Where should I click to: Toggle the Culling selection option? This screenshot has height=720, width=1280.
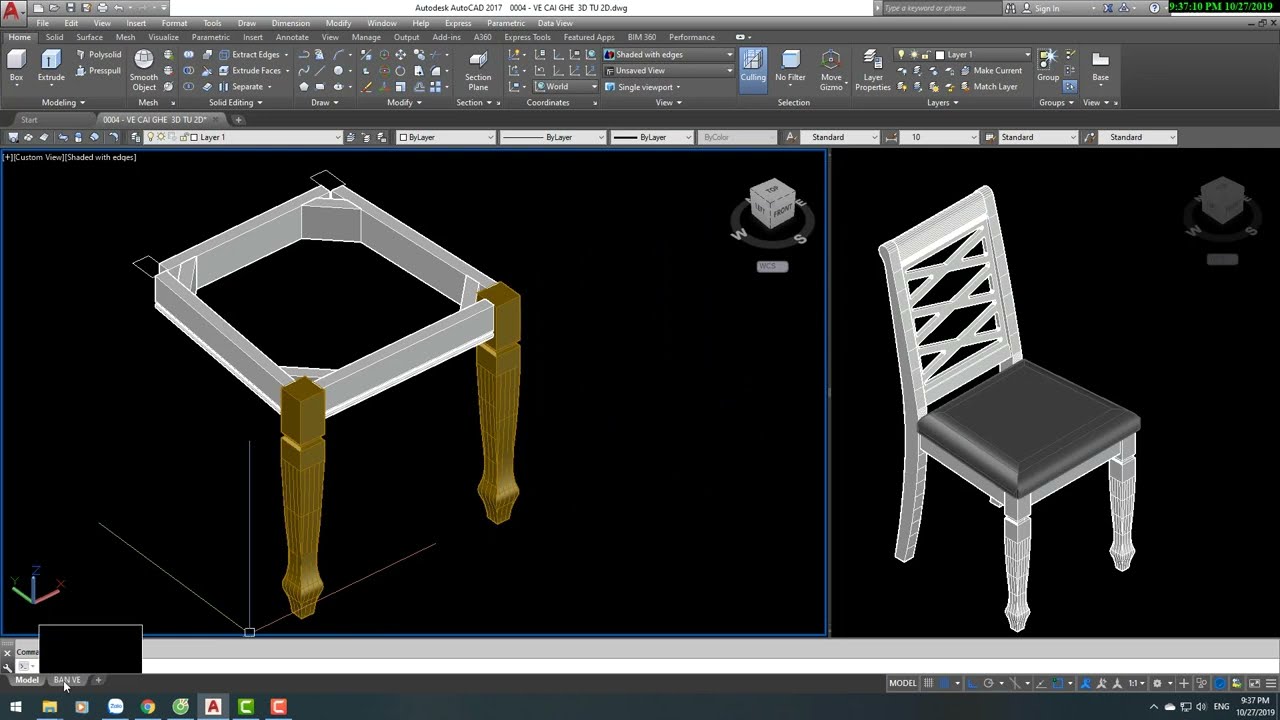point(753,66)
